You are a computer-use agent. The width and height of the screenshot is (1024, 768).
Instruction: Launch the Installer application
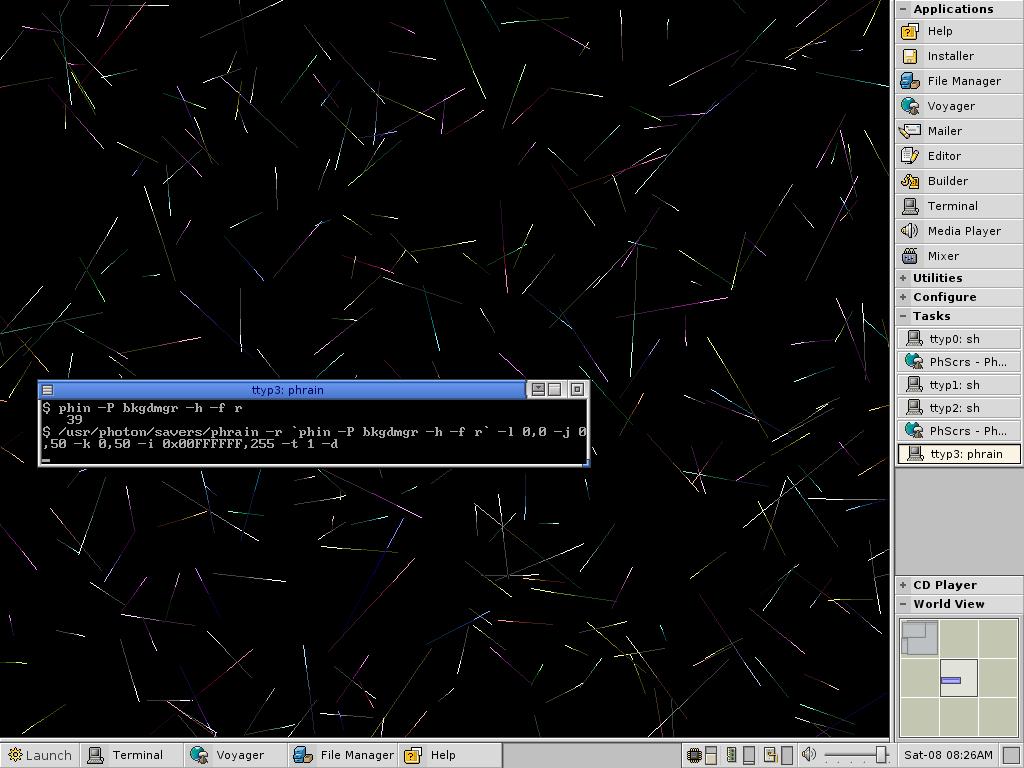click(x=959, y=56)
